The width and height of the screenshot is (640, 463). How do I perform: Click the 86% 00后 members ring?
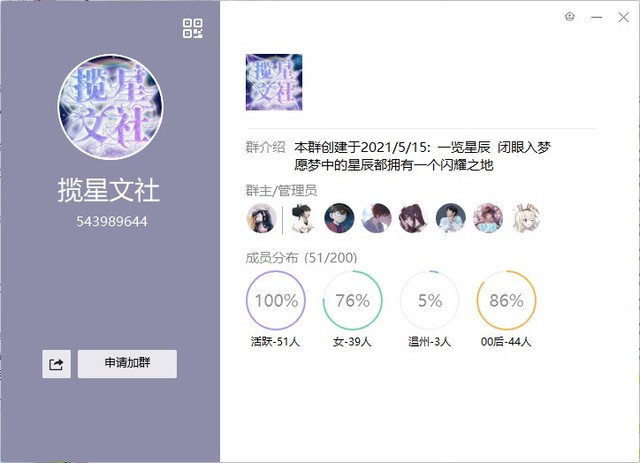pos(506,300)
